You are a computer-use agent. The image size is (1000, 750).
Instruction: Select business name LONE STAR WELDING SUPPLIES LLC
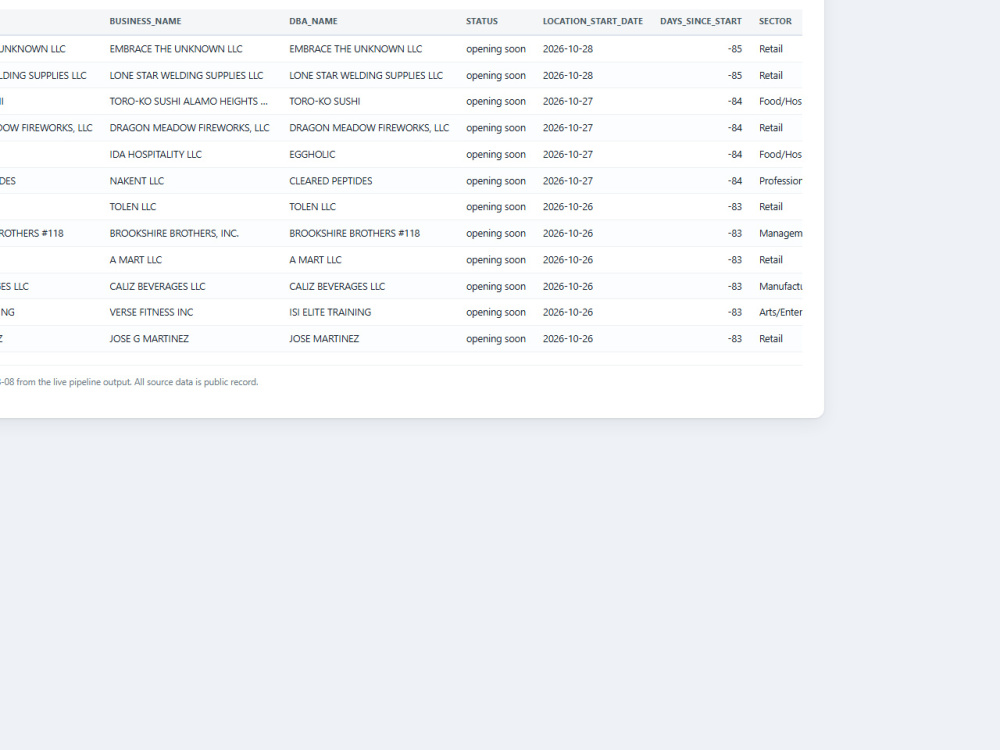coord(186,75)
